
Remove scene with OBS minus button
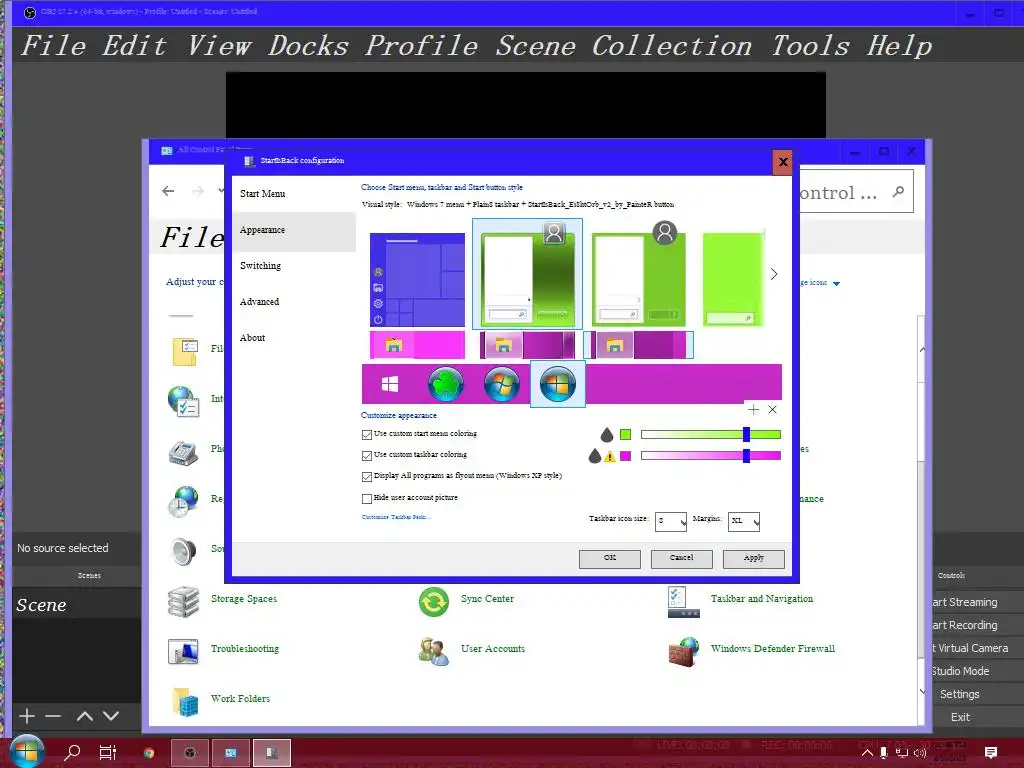click(x=53, y=716)
